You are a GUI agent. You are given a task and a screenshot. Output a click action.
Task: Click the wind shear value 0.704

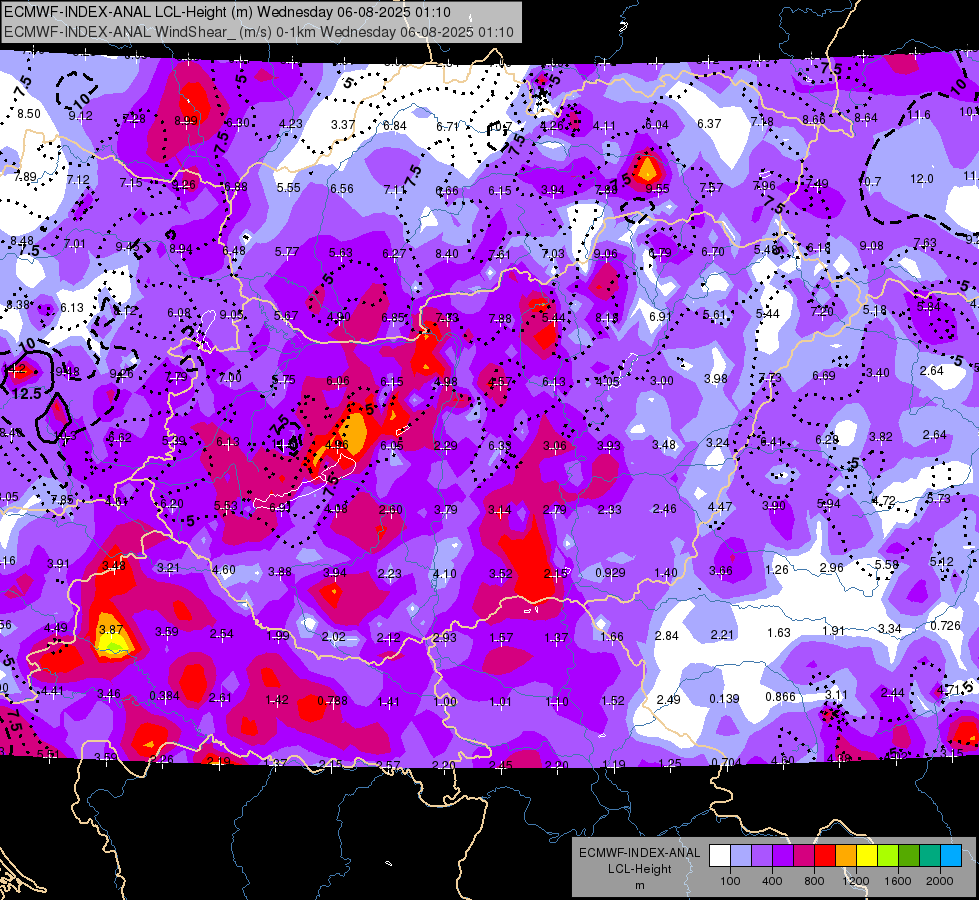(726, 762)
